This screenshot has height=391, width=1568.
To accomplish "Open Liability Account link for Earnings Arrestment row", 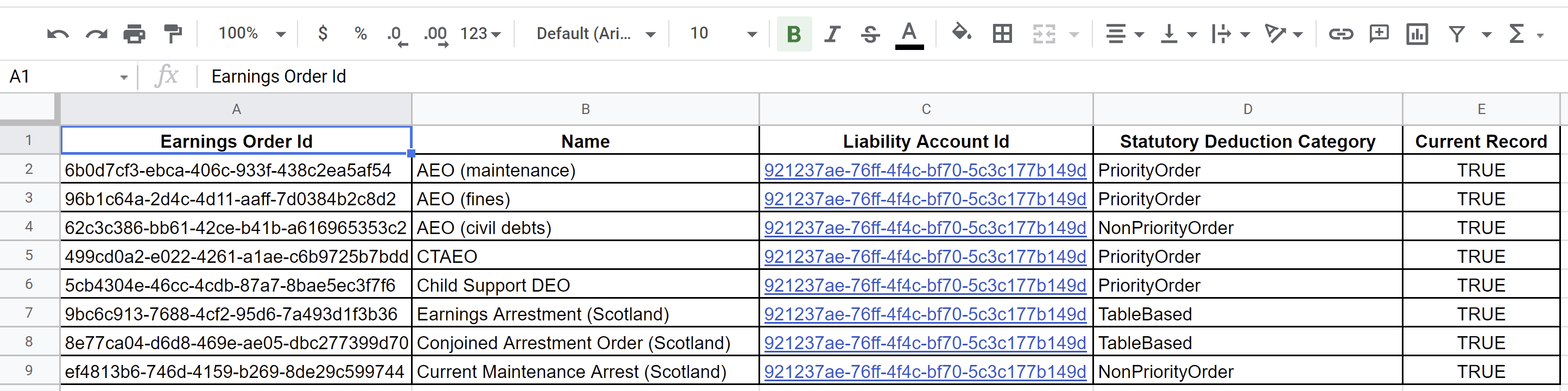I will pyautogui.click(x=925, y=314).
